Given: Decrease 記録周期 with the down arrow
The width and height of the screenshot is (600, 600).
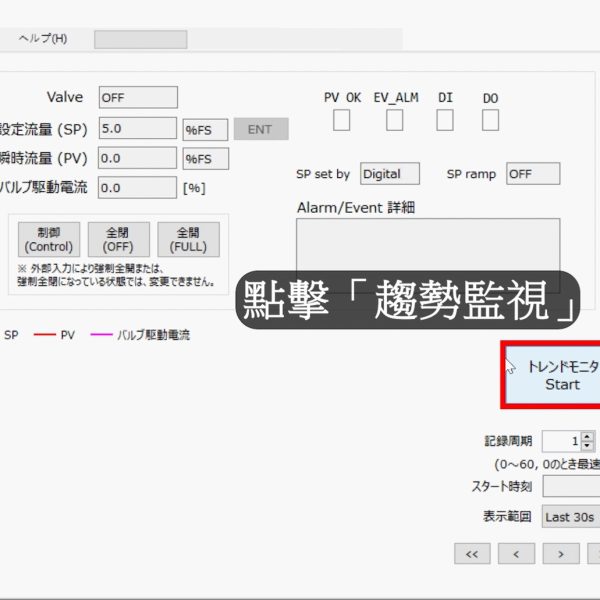Looking at the screenshot, I should [x=587, y=445].
